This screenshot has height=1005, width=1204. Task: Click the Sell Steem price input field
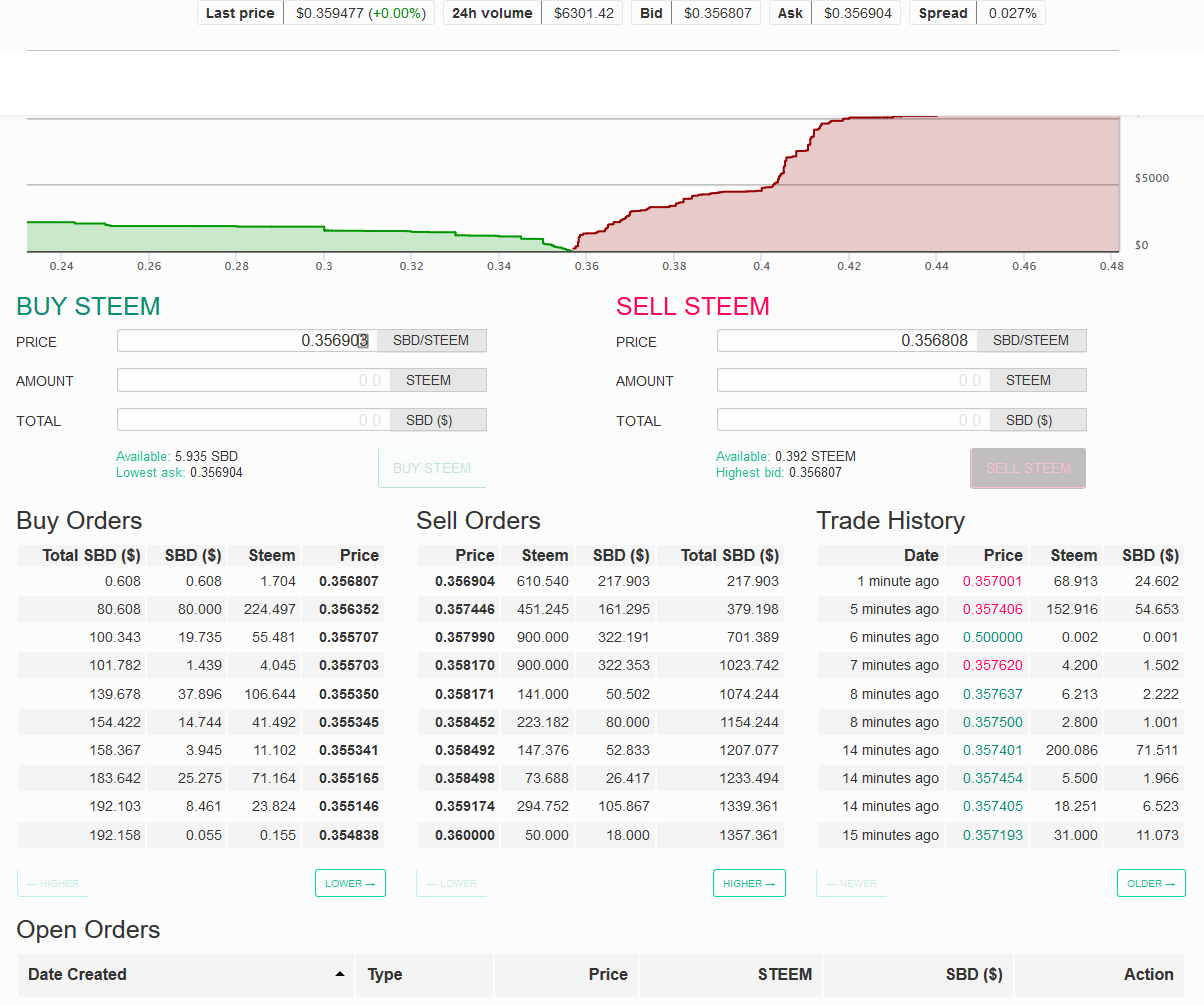click(848, 340)
